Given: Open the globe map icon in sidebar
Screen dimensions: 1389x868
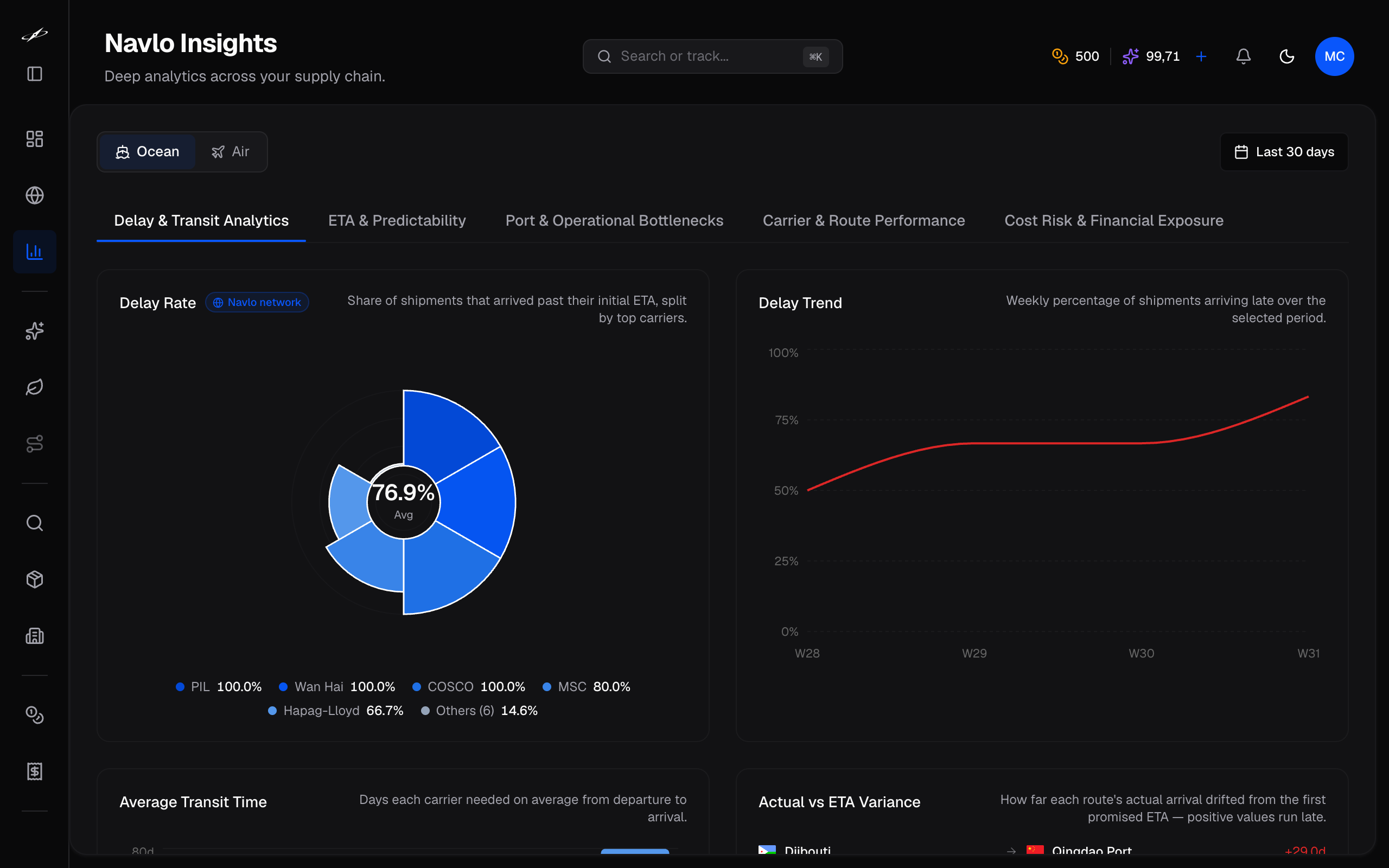Looking at the screenshot, I should (34, 195).
